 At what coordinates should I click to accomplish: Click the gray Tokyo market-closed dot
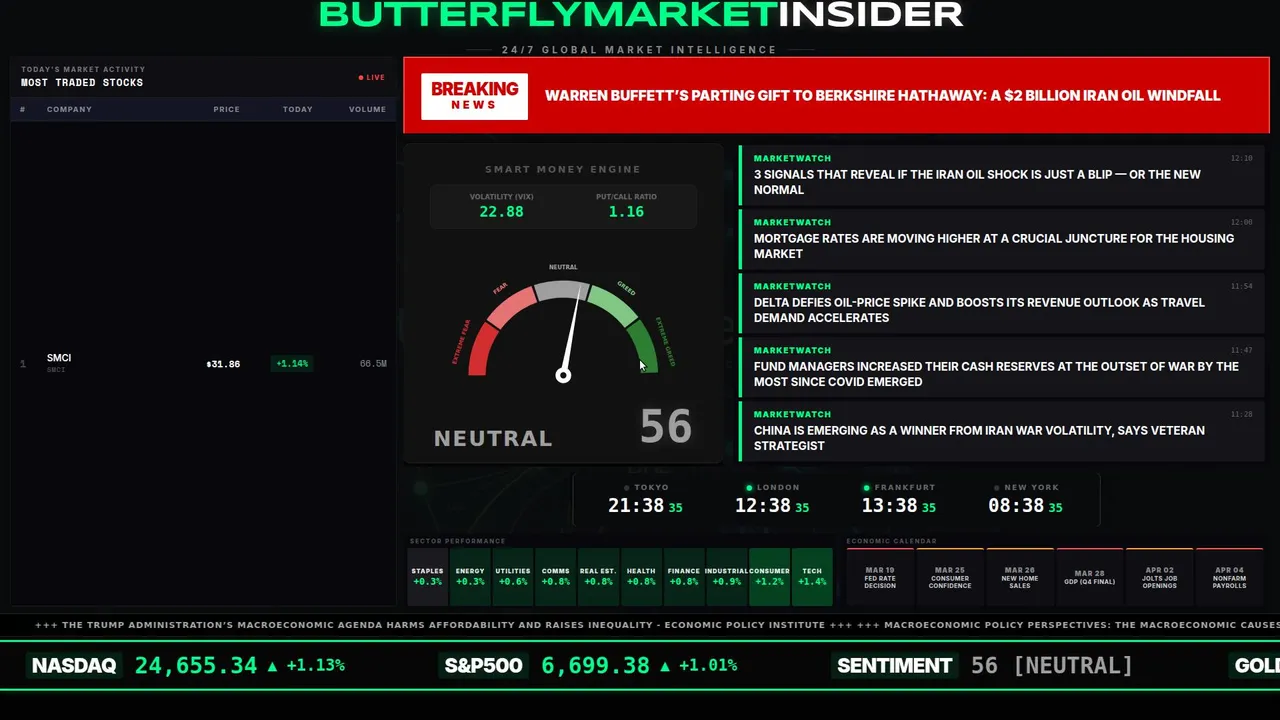pyautogui.click(x=626, y=488)
